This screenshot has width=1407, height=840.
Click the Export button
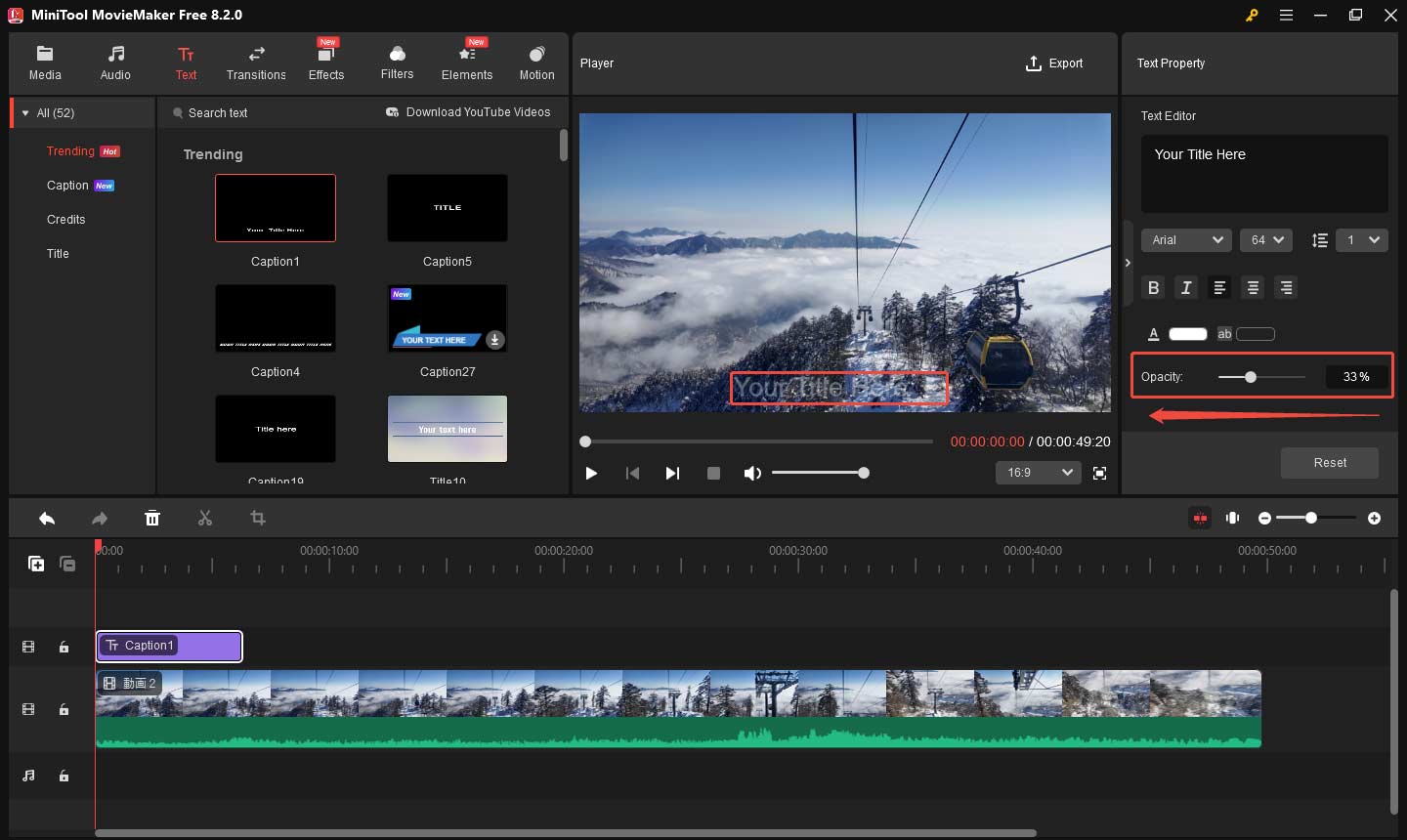click(x=1053, y=63)
